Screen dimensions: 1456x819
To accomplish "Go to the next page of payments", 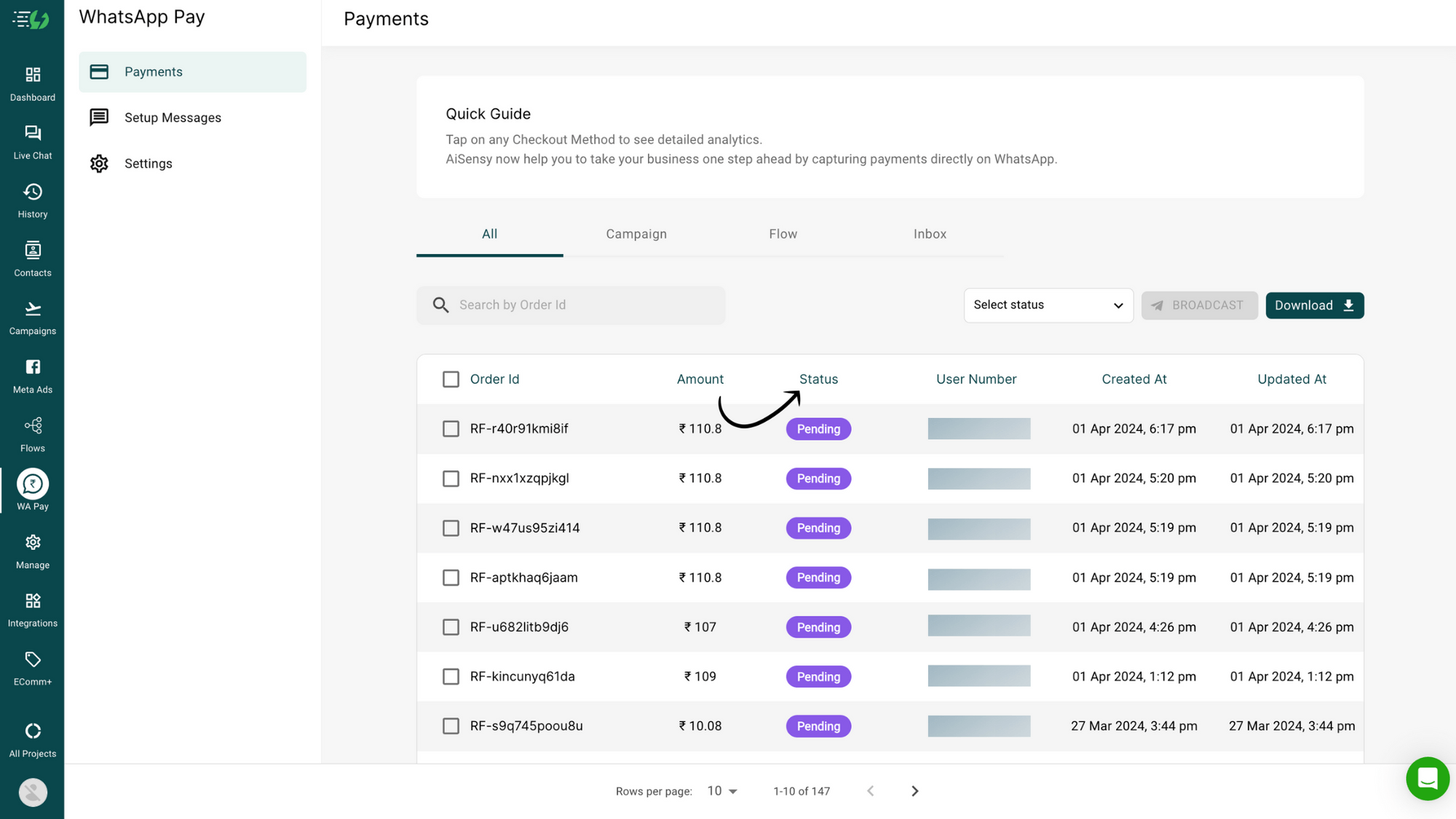I will [x=914, y=791].
